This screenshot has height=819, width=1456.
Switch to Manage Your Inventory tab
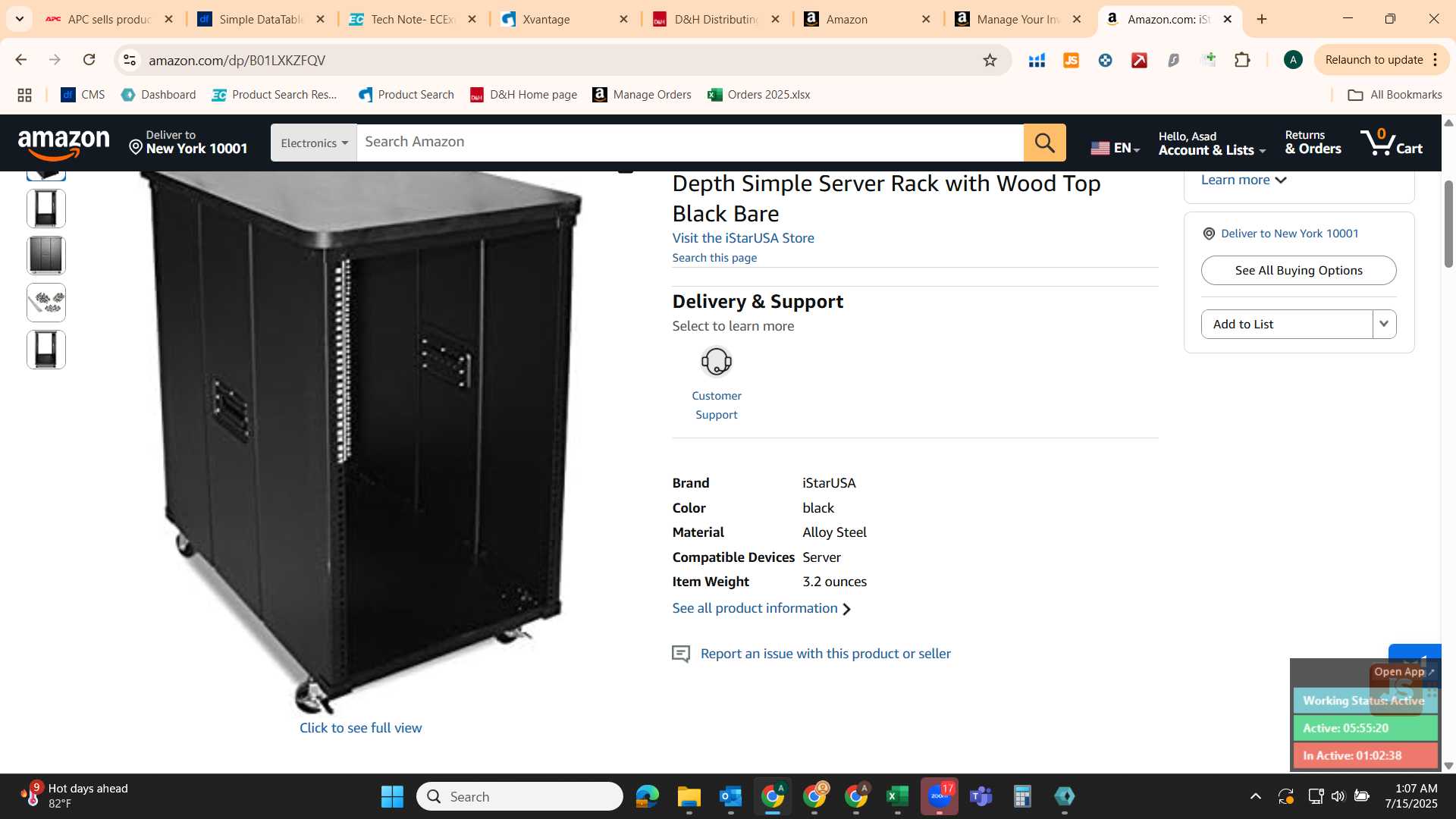pos(1018,19)
